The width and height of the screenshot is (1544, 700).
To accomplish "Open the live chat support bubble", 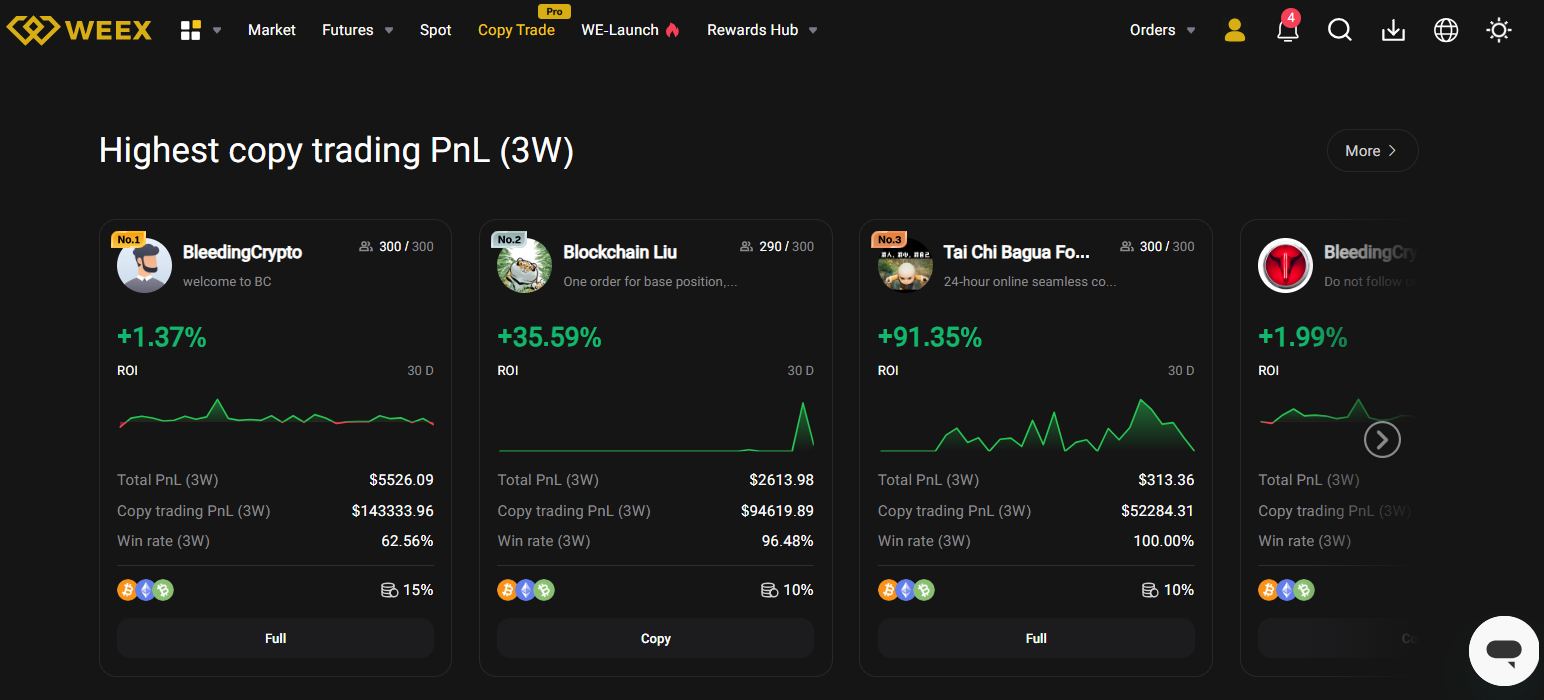I will (1504, 651).
